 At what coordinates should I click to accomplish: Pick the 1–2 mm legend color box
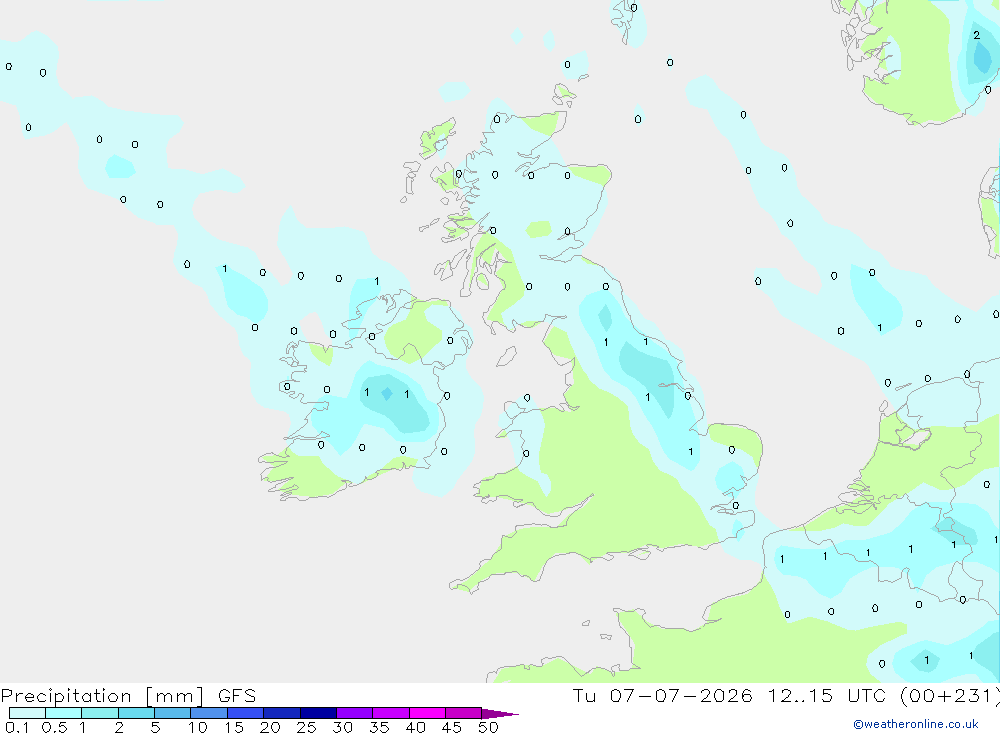(100, 713)
